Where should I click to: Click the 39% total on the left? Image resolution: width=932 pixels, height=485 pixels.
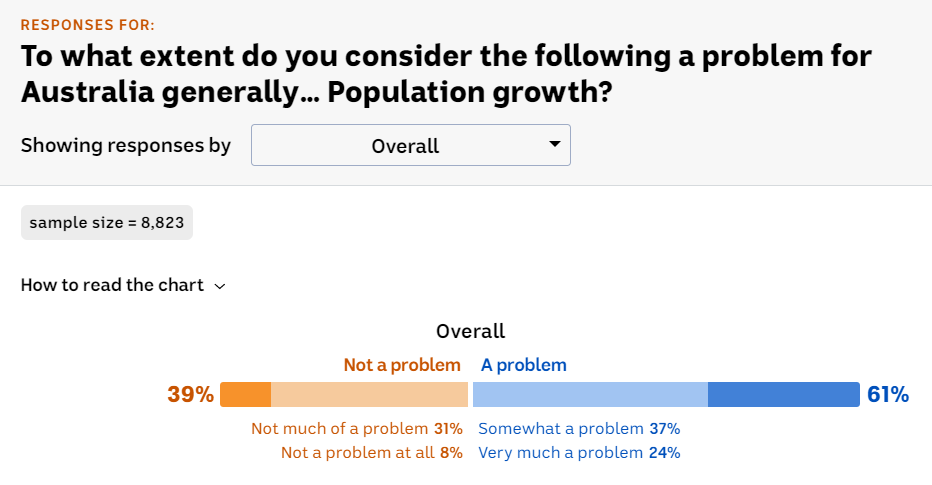[190, 395]
